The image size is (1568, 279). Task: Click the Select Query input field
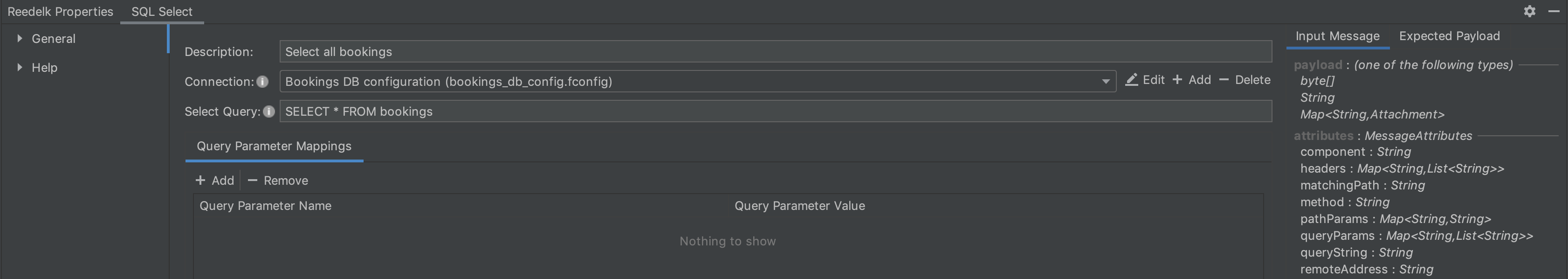[x=774, y=112]
